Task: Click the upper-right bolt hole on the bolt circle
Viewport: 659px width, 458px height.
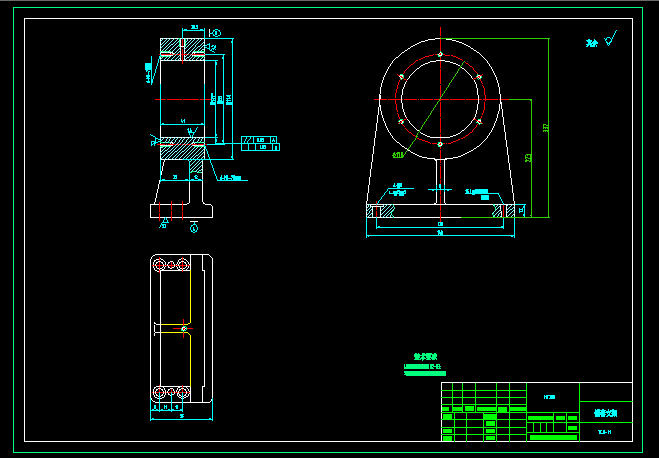Action: point(479,77)
